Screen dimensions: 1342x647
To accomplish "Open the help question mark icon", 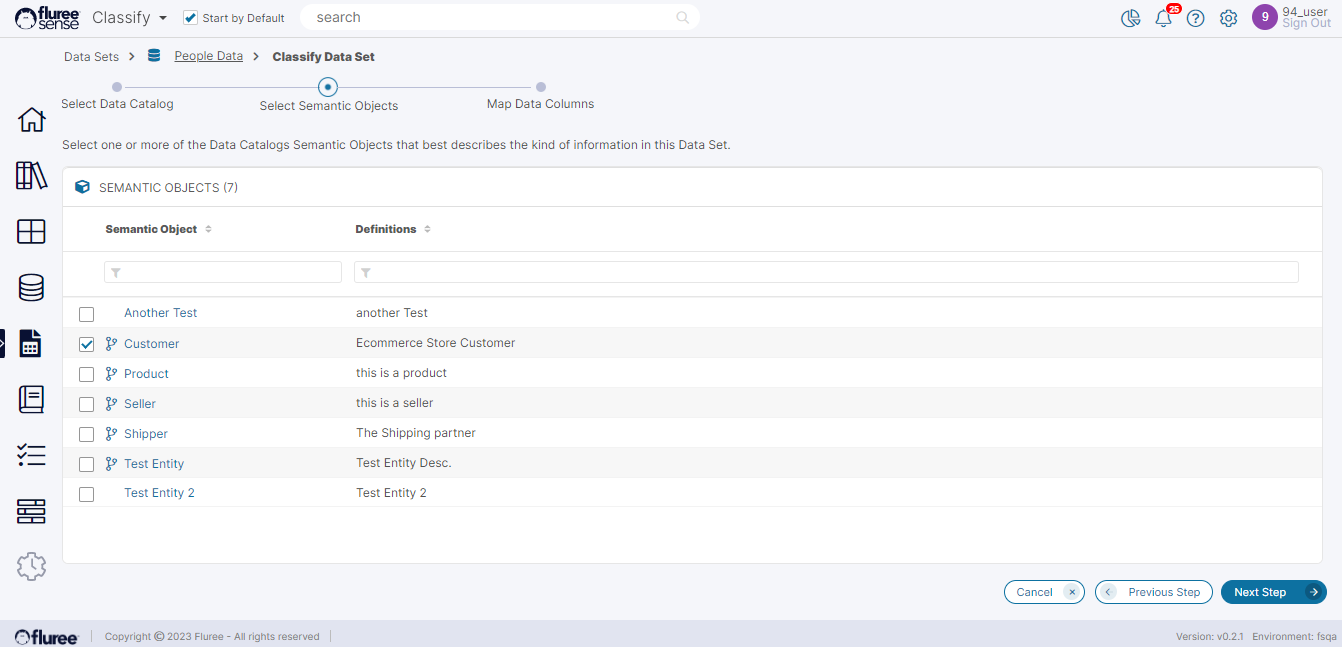I will [x=1195, y=18].
